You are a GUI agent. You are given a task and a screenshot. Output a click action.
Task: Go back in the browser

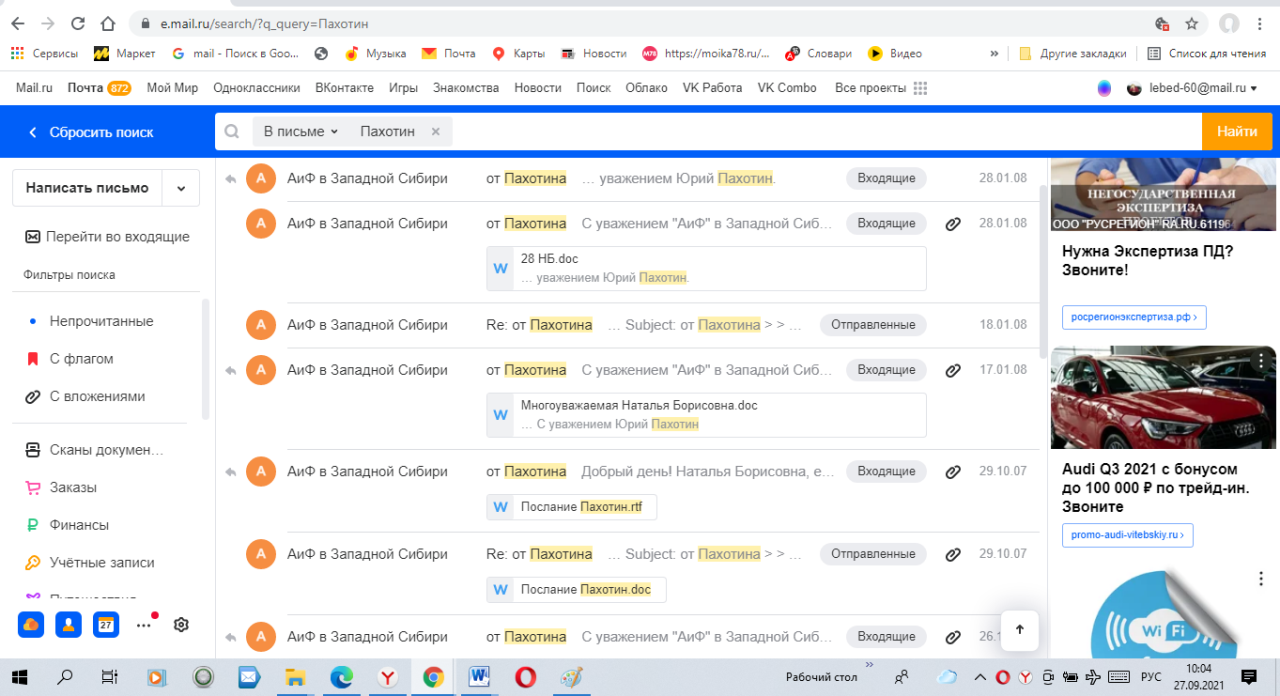pyautogui.click(x=18, y=23)
